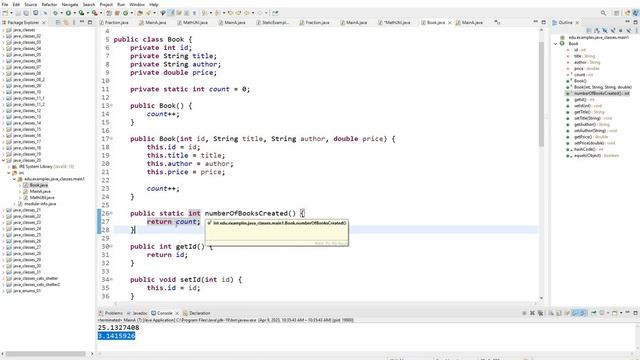Open the File menu
This screenshot has width=640, height=360.
tap(5, 4)
